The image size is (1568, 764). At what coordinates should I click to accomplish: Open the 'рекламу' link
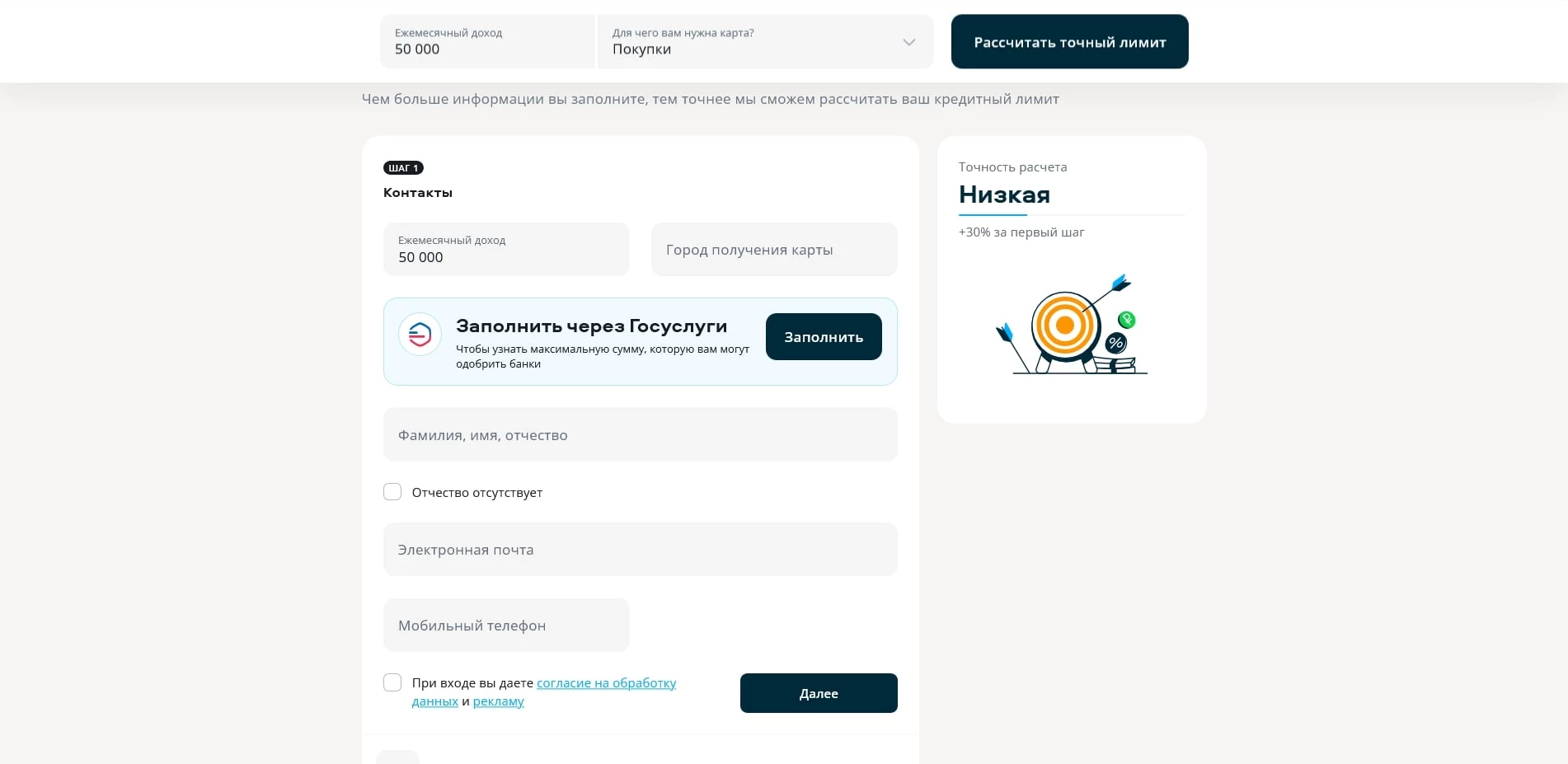click(498, 701)
